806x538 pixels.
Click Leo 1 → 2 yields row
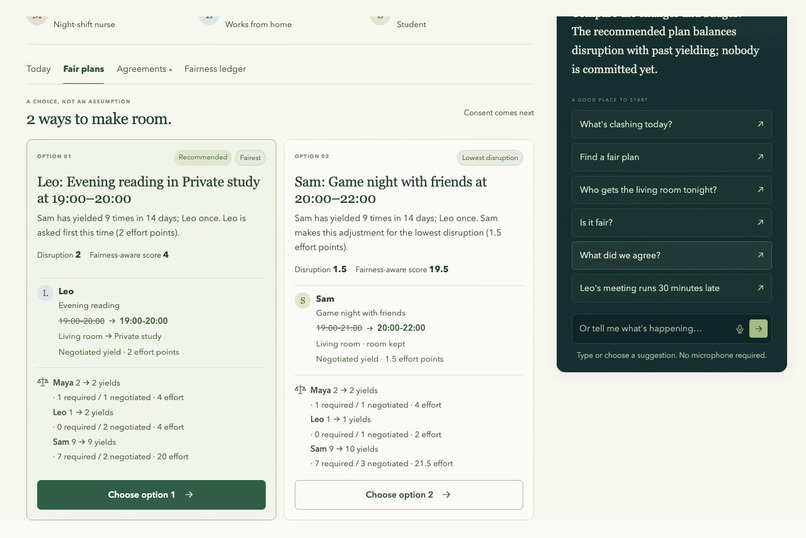[x=83, y=413]
